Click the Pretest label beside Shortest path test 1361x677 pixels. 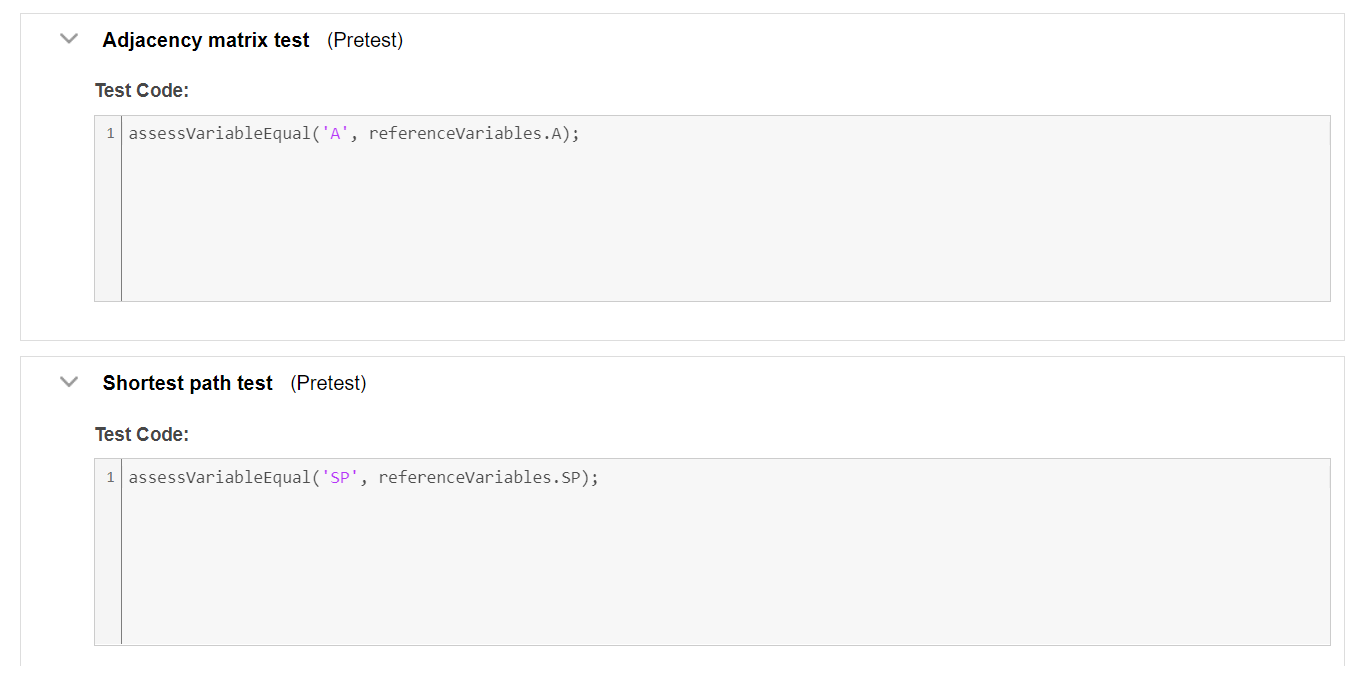tap(328, 383)
